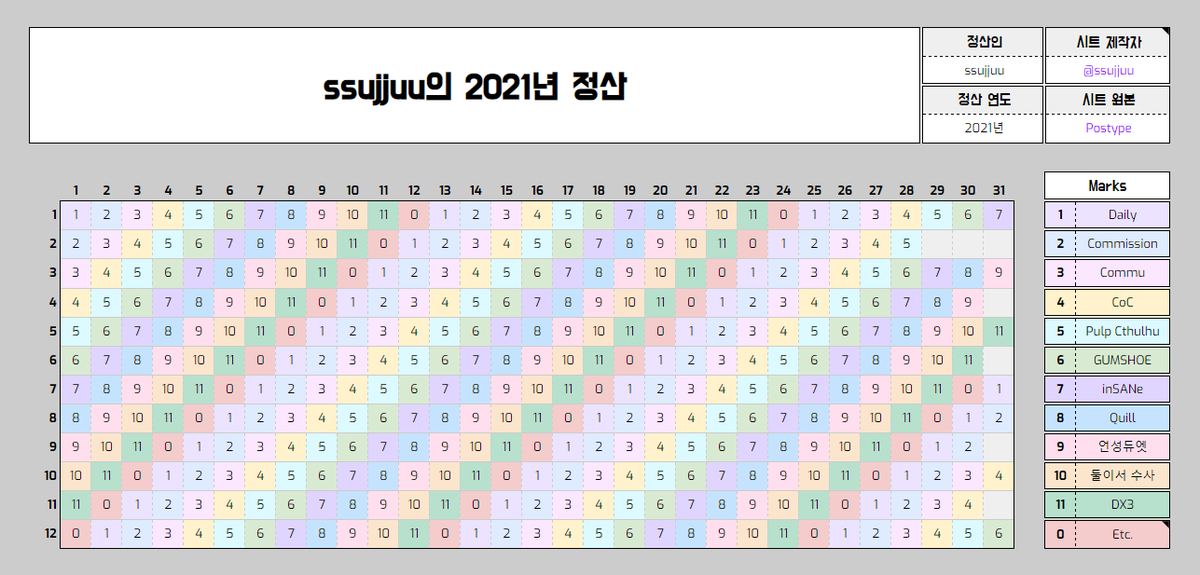Select grid cell at row 12, column 1
Image resolution: width=1200 pixels, height=575 pixels.
76,533
